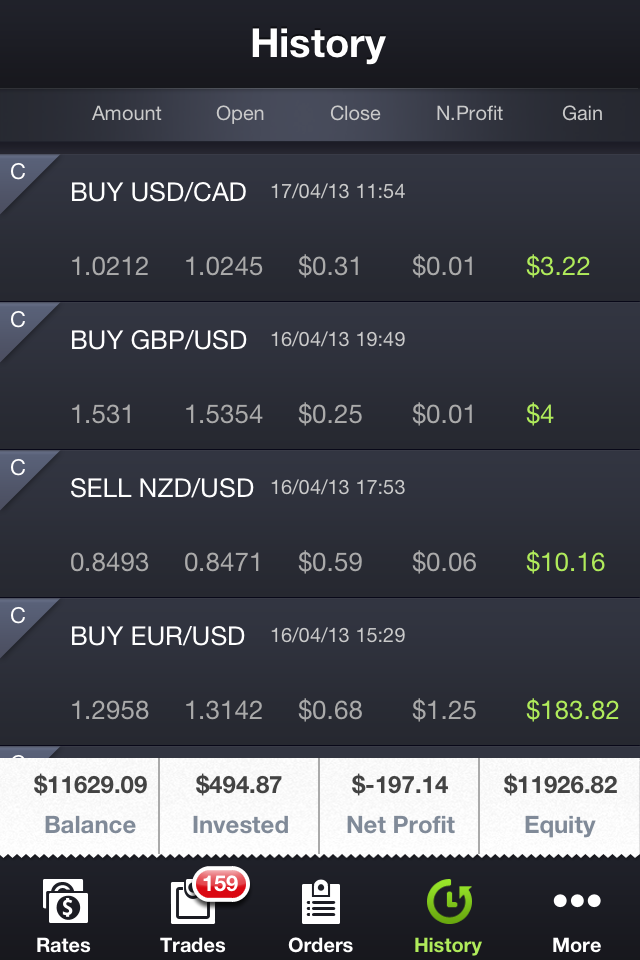The height and width of the screenshot is (960, 640).
Task: Tap the Orders clipboard icon
Action: tap(320, 901)
